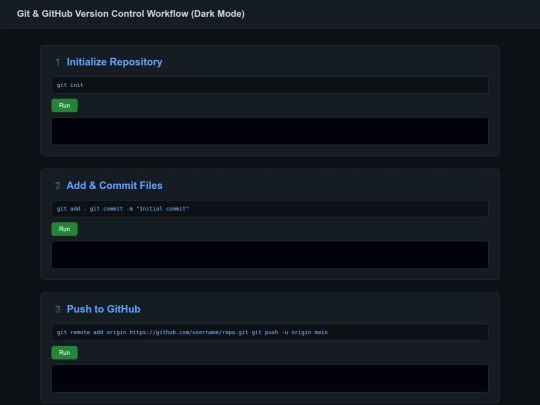The width and height of the screenshot is (540, 405).
Task: Run the Add & Commit Files step
Action: point(64,229)
